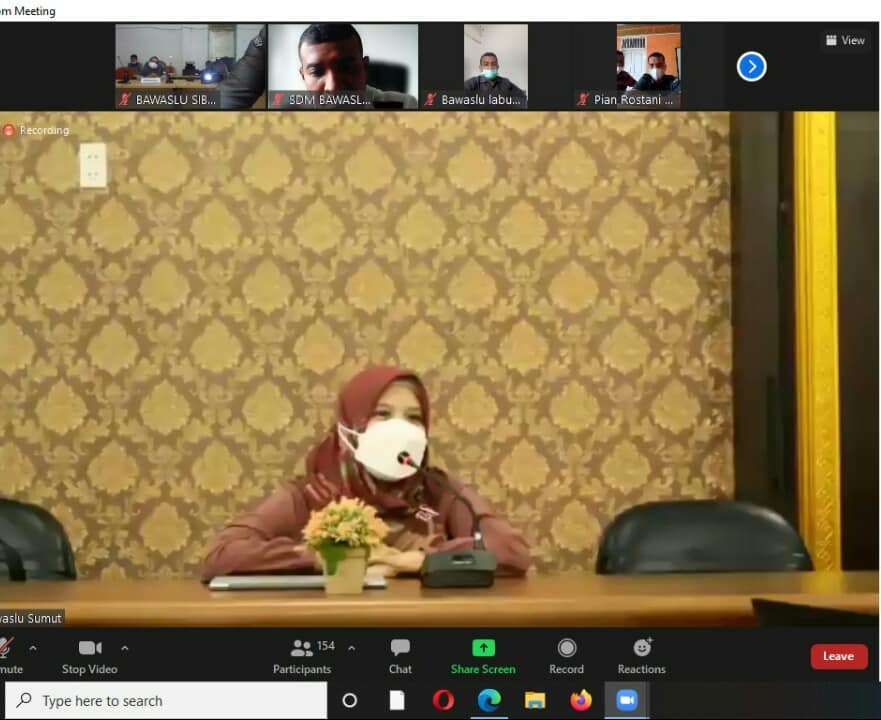The width and height of the screenshot is (881, 720).
Task: Show next participants with the blue arrow
Action: click(x=751, y=67)
